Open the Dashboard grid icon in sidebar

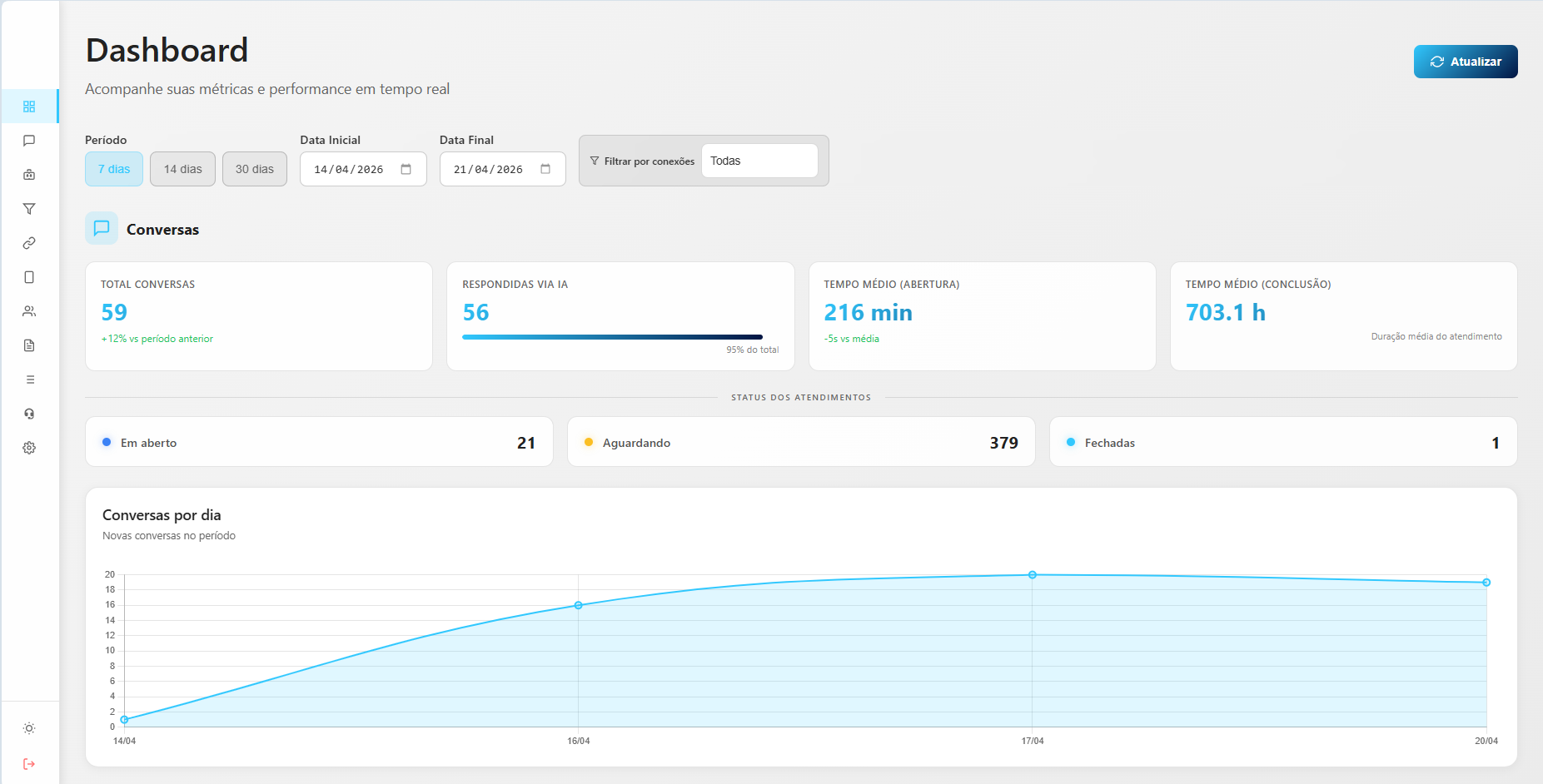[29, 107]
